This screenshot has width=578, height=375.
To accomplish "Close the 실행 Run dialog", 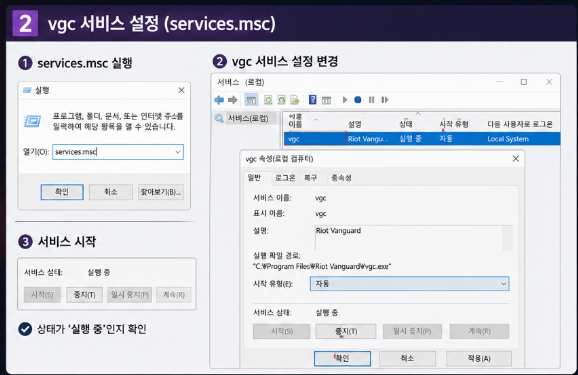I will [x=181, y=90].
